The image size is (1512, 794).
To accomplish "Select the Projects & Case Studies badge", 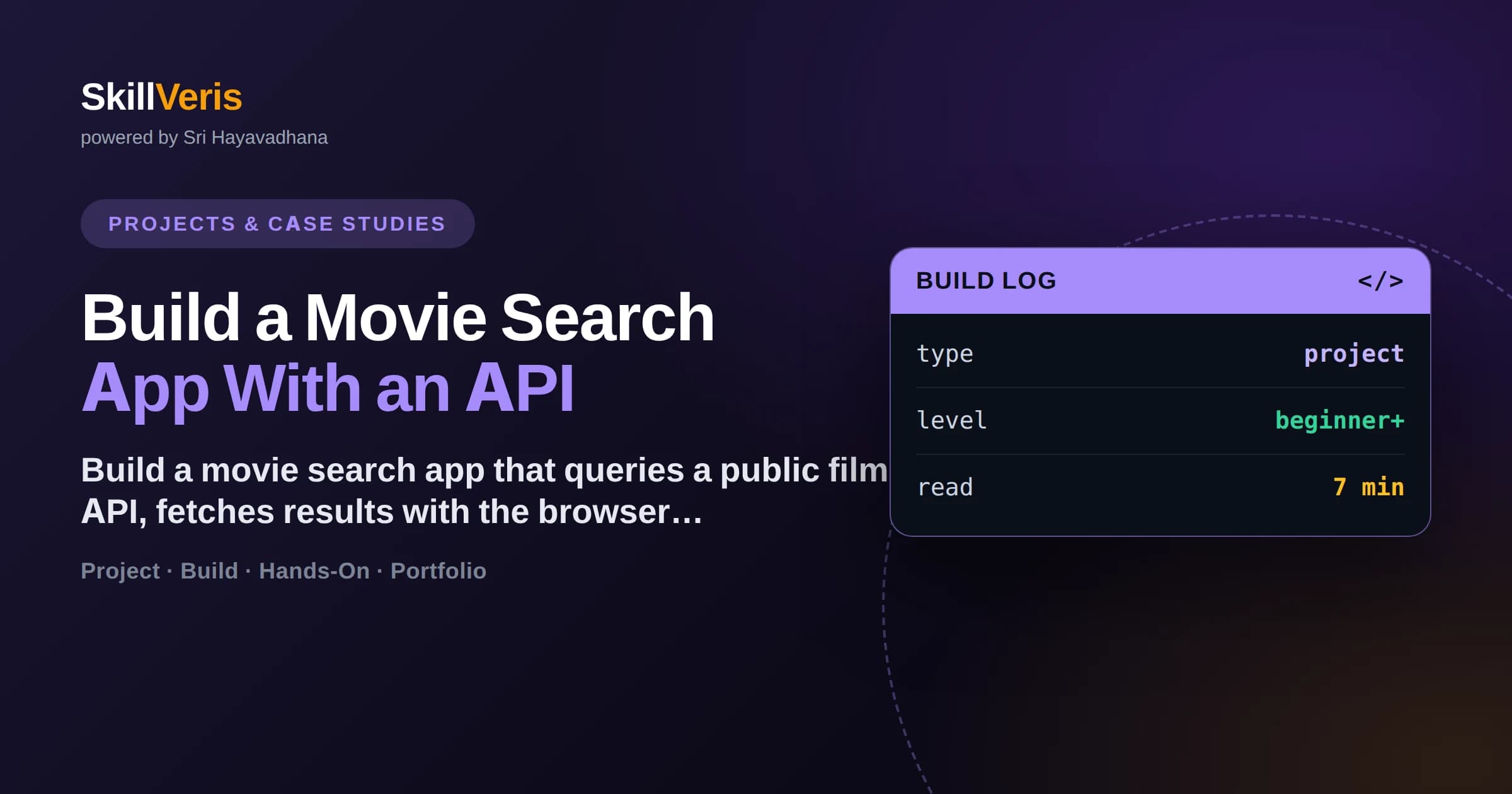I will [x=277, y=224].
